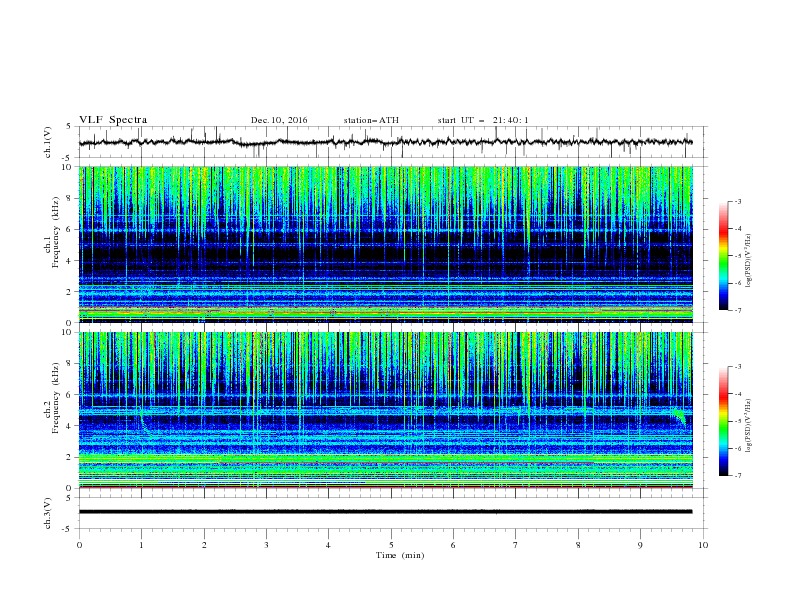Select the ch.1 "Frequency (kHz)" axis label
Screen dimensions: 792x612
click(56, 232)
